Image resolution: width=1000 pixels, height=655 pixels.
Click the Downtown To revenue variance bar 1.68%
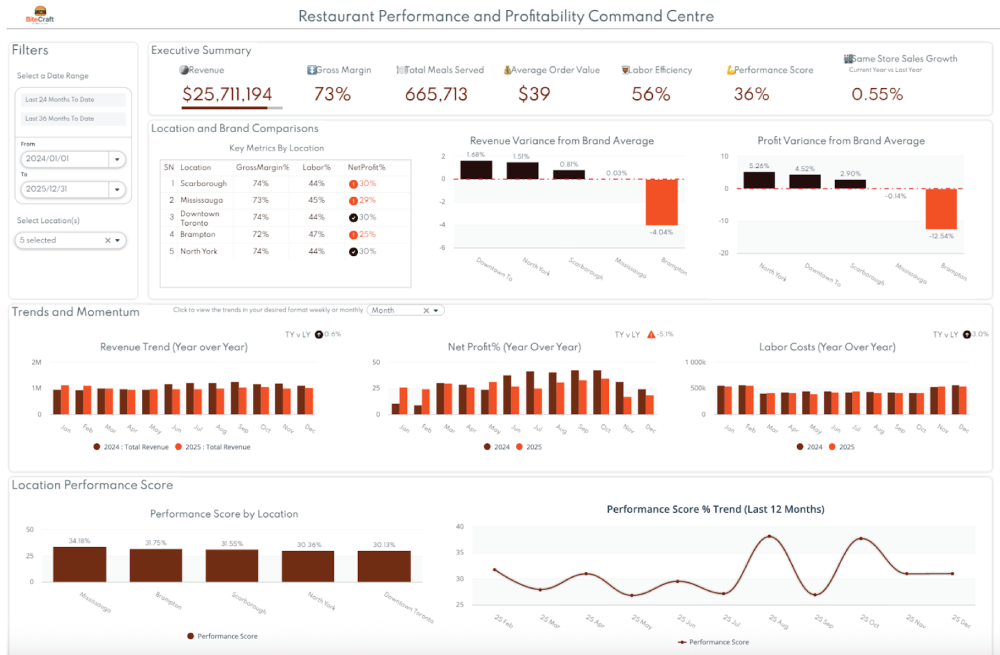[x=476, y=170]
